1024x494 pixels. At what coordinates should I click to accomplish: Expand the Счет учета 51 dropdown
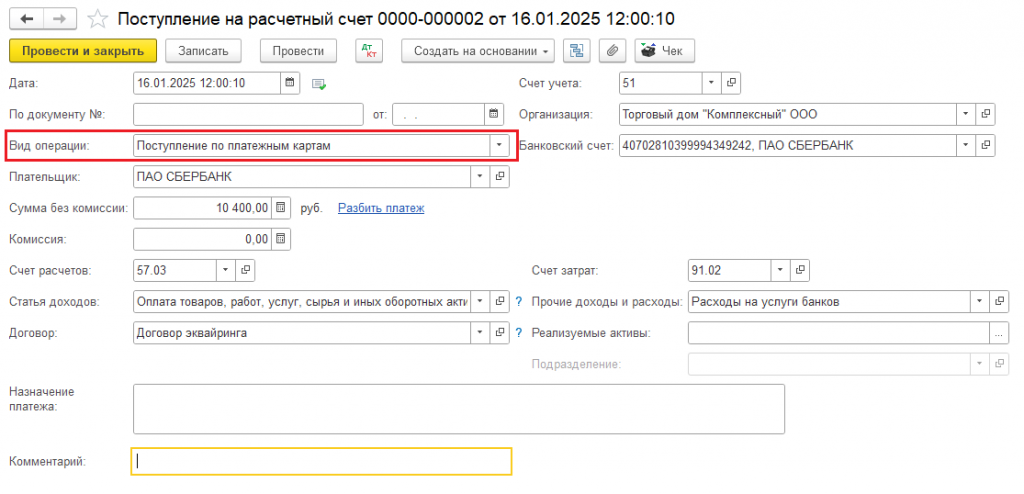click(x=711, y=83)
